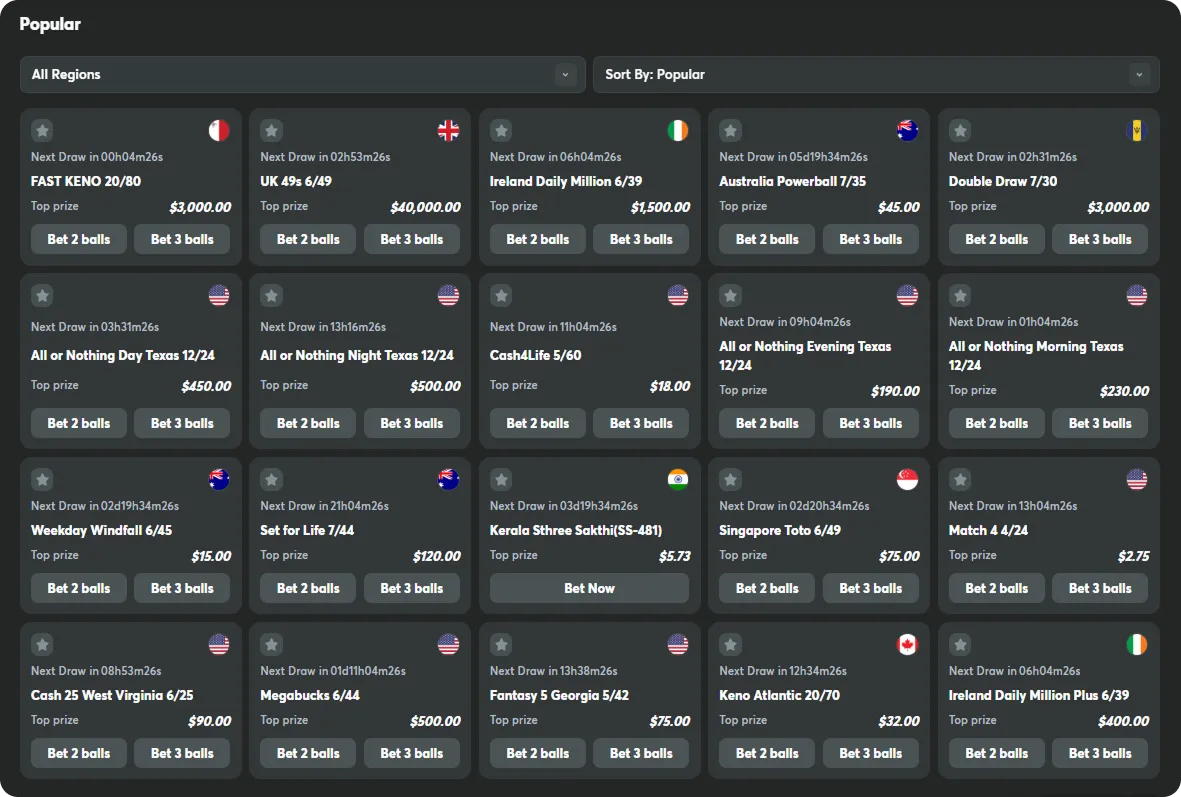Expand the Sort By: Popular dropdown
The image size is (1181, 797).
(x=876, y=75)
